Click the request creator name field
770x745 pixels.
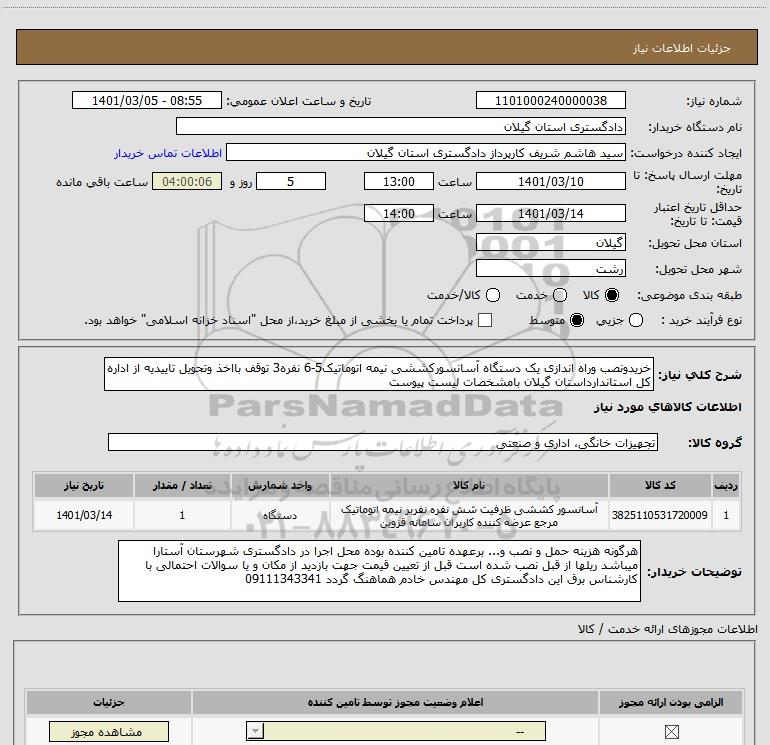click(426, 152)
